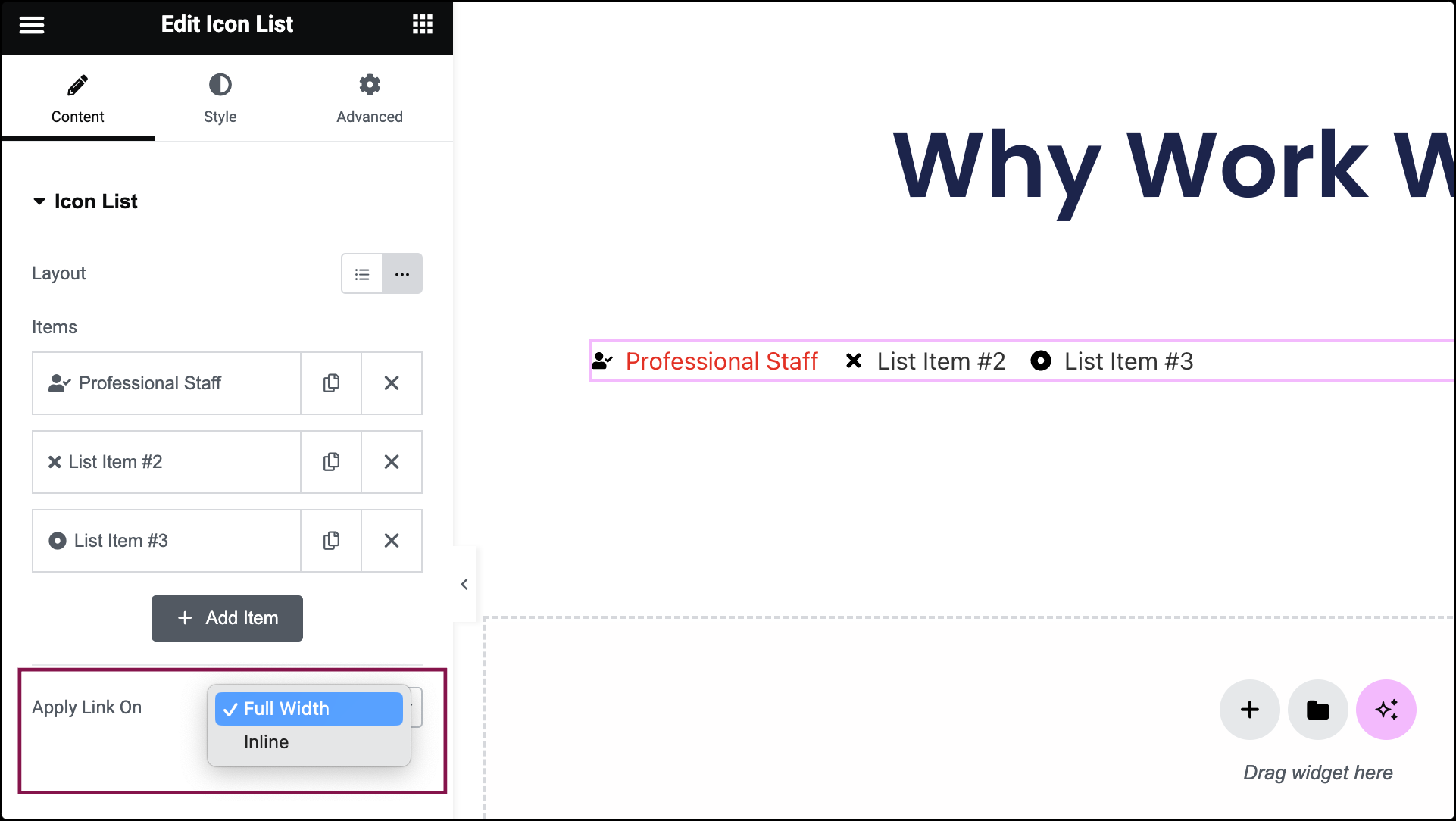Image resolution: width=1456 pixels, height=821 pixels.
Task: Click the copy icon for Professional Staff
Action: point(332,383)
